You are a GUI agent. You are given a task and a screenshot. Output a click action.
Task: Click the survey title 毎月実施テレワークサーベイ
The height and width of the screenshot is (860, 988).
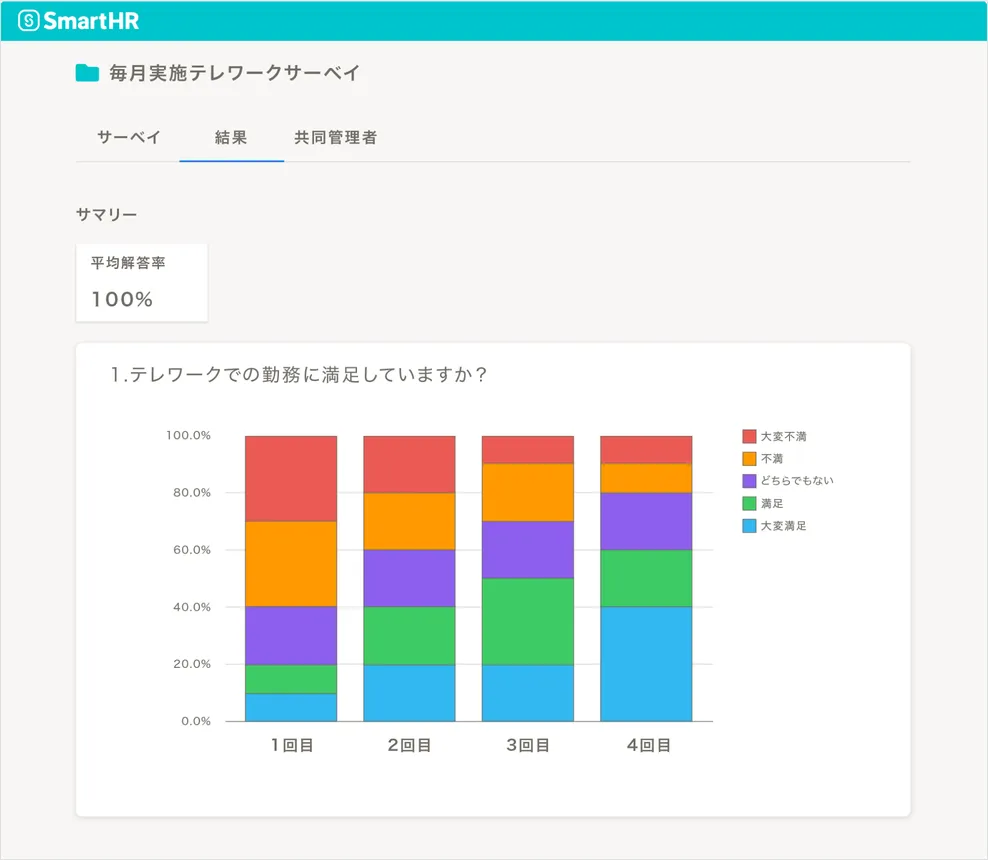point(232,72)
